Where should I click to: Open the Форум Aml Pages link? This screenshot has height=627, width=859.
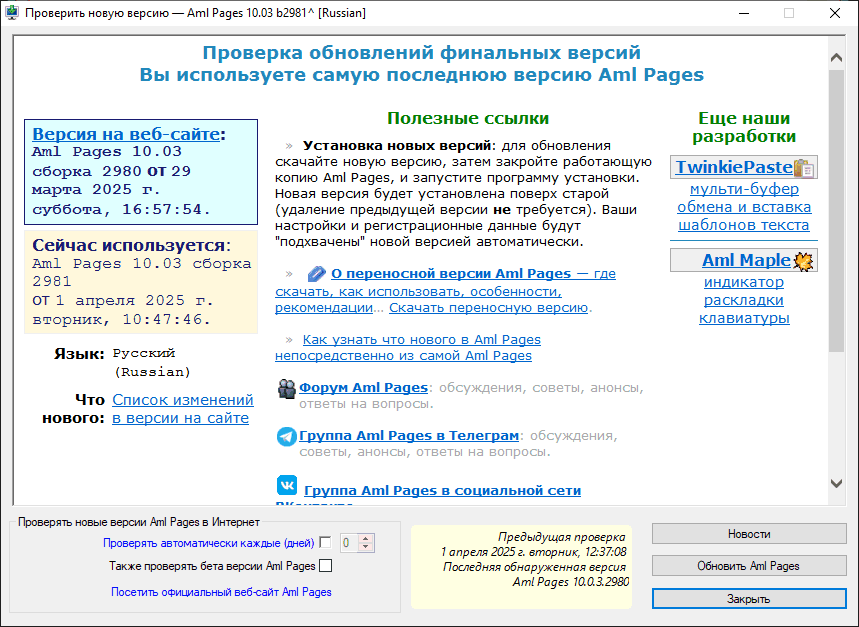tap(363, 388)
